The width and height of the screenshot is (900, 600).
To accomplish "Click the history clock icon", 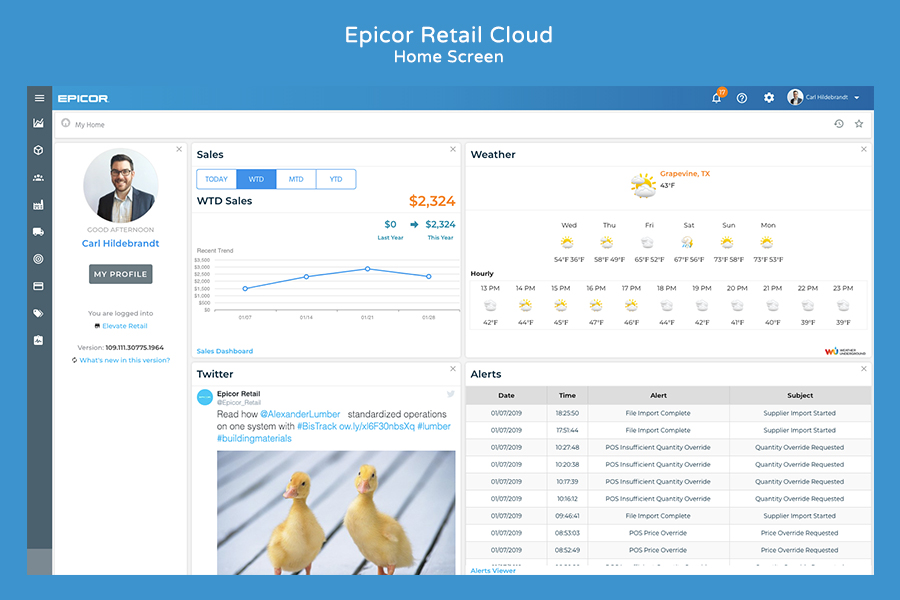I will click(839, 124).
